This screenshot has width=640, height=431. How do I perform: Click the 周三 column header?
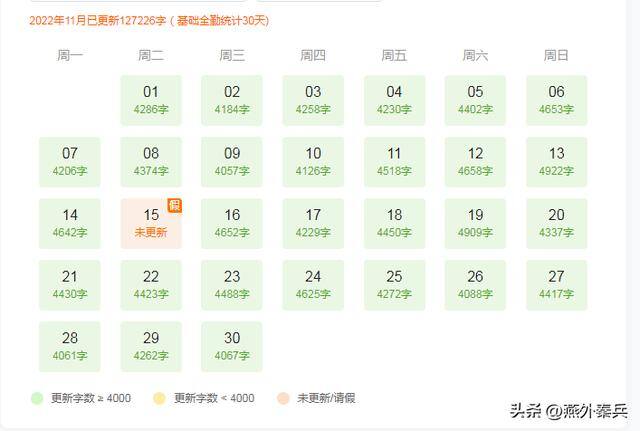[232, 55]
